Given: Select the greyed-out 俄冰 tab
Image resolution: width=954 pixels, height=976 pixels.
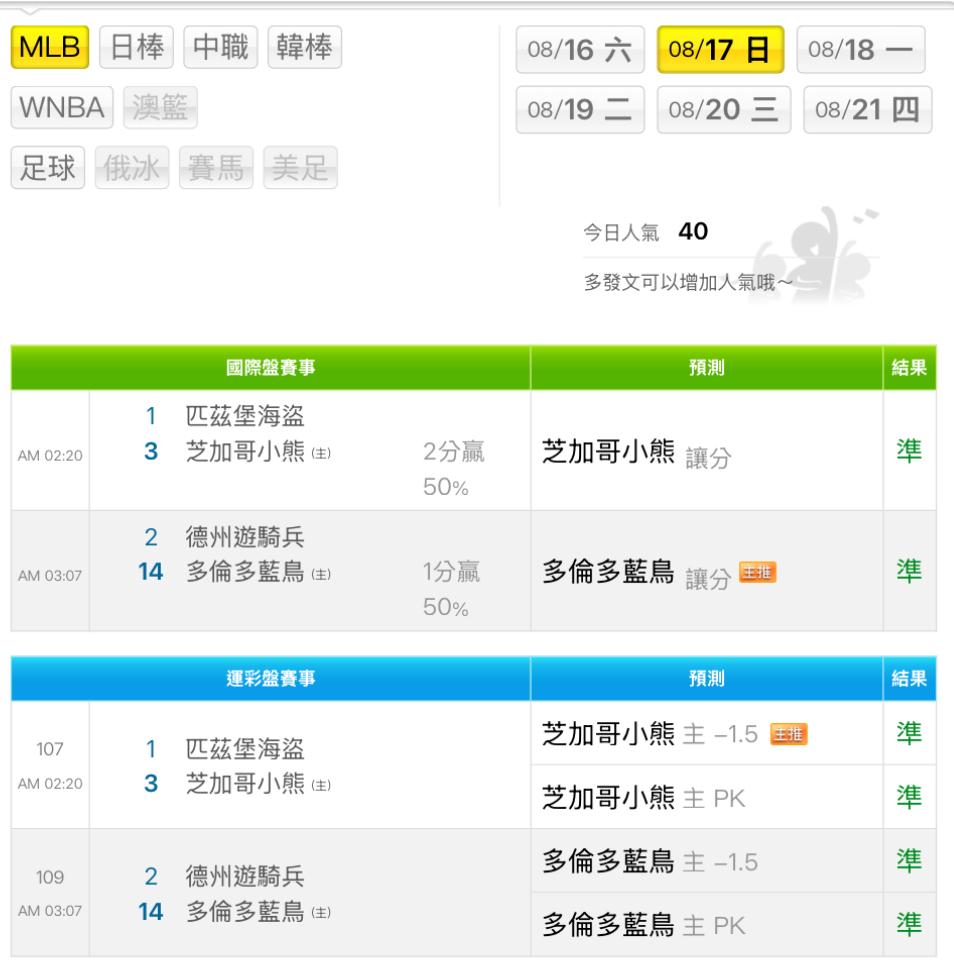Looking at the screenshot, I should [132, 167].
